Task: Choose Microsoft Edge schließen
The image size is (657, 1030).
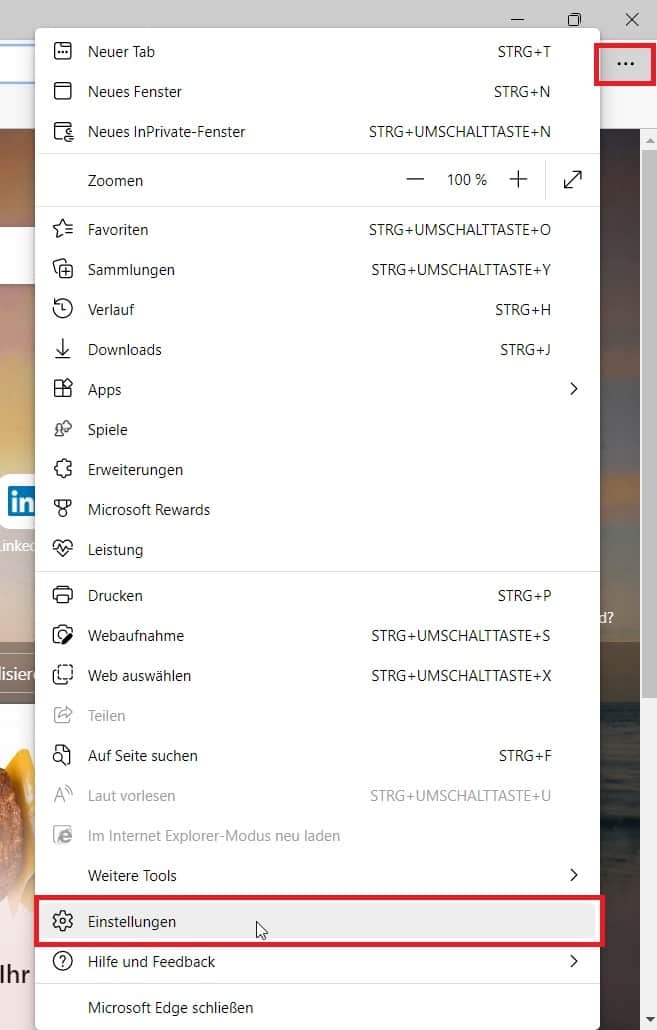Action: click(170, 1007)
